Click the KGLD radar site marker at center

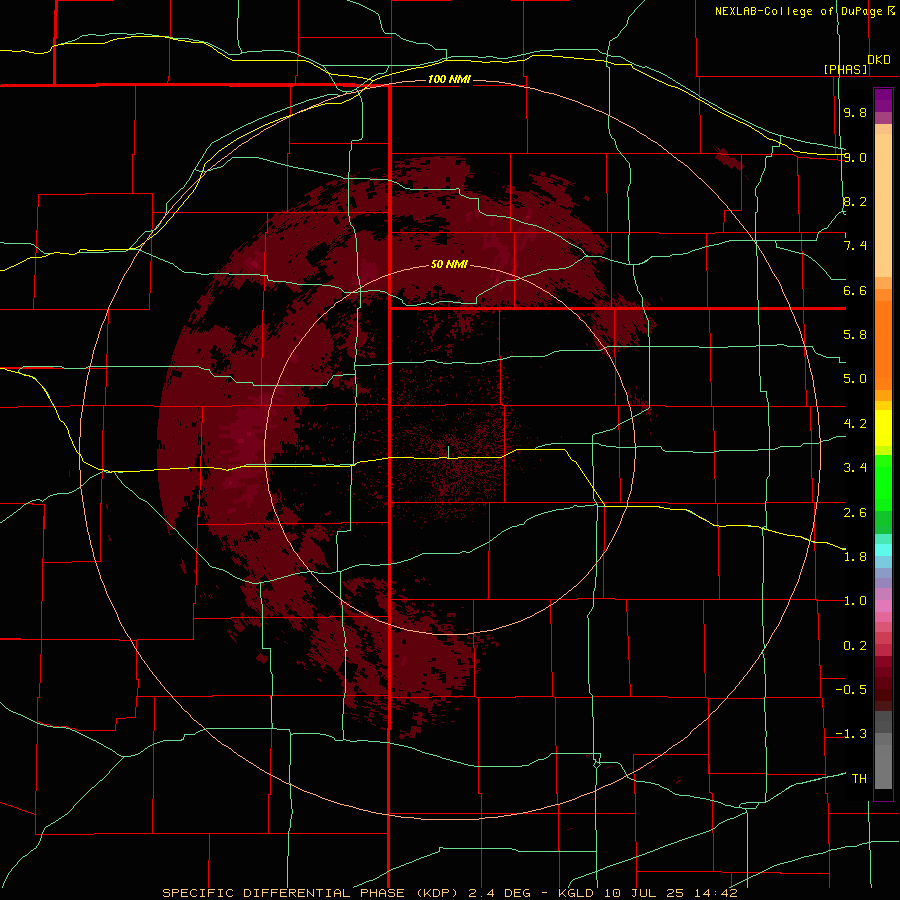pyautogui.click(x=448, y=452)
